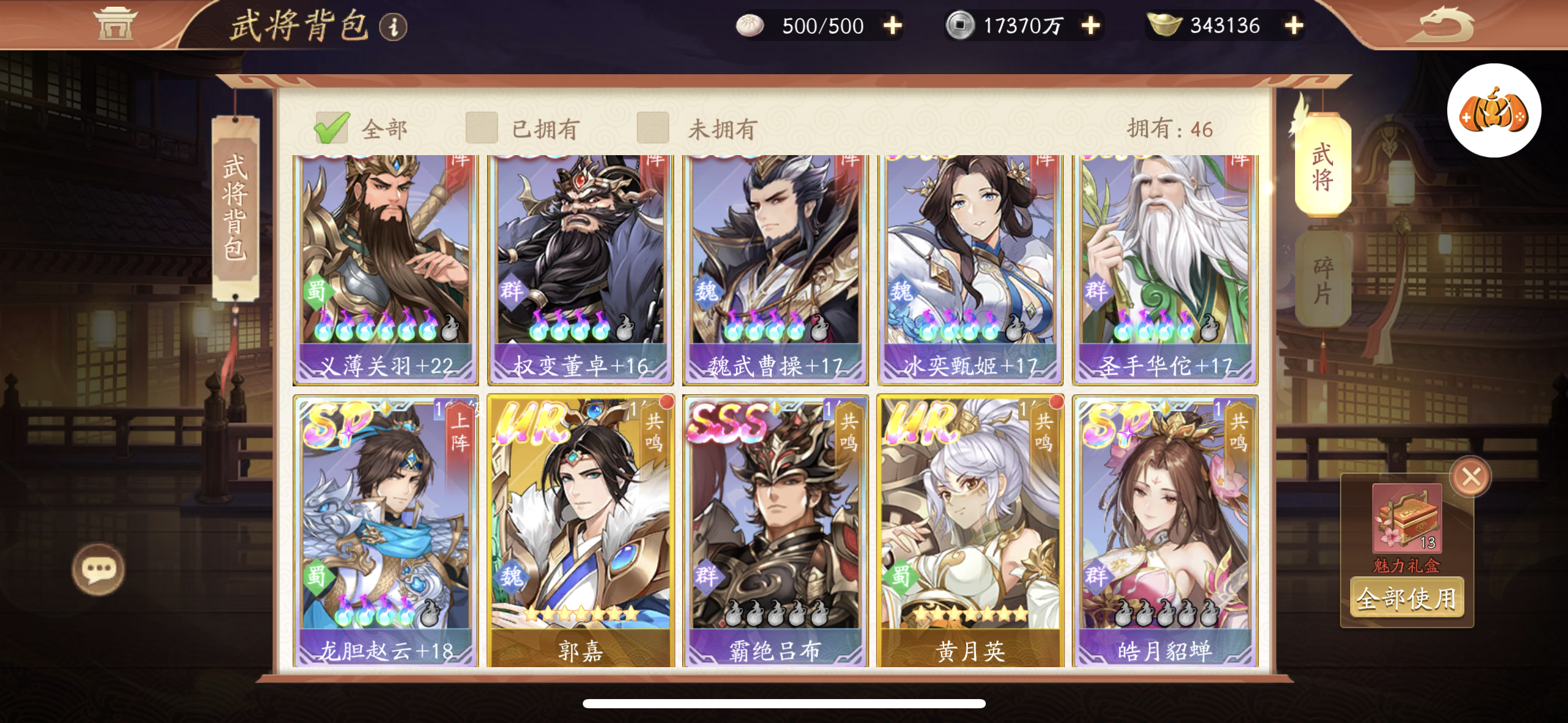Screen dimensions: 1568x723
Task: Enable the 已拥有 filter checkbox
Action: pyautogui.click(x=482, y=128)
